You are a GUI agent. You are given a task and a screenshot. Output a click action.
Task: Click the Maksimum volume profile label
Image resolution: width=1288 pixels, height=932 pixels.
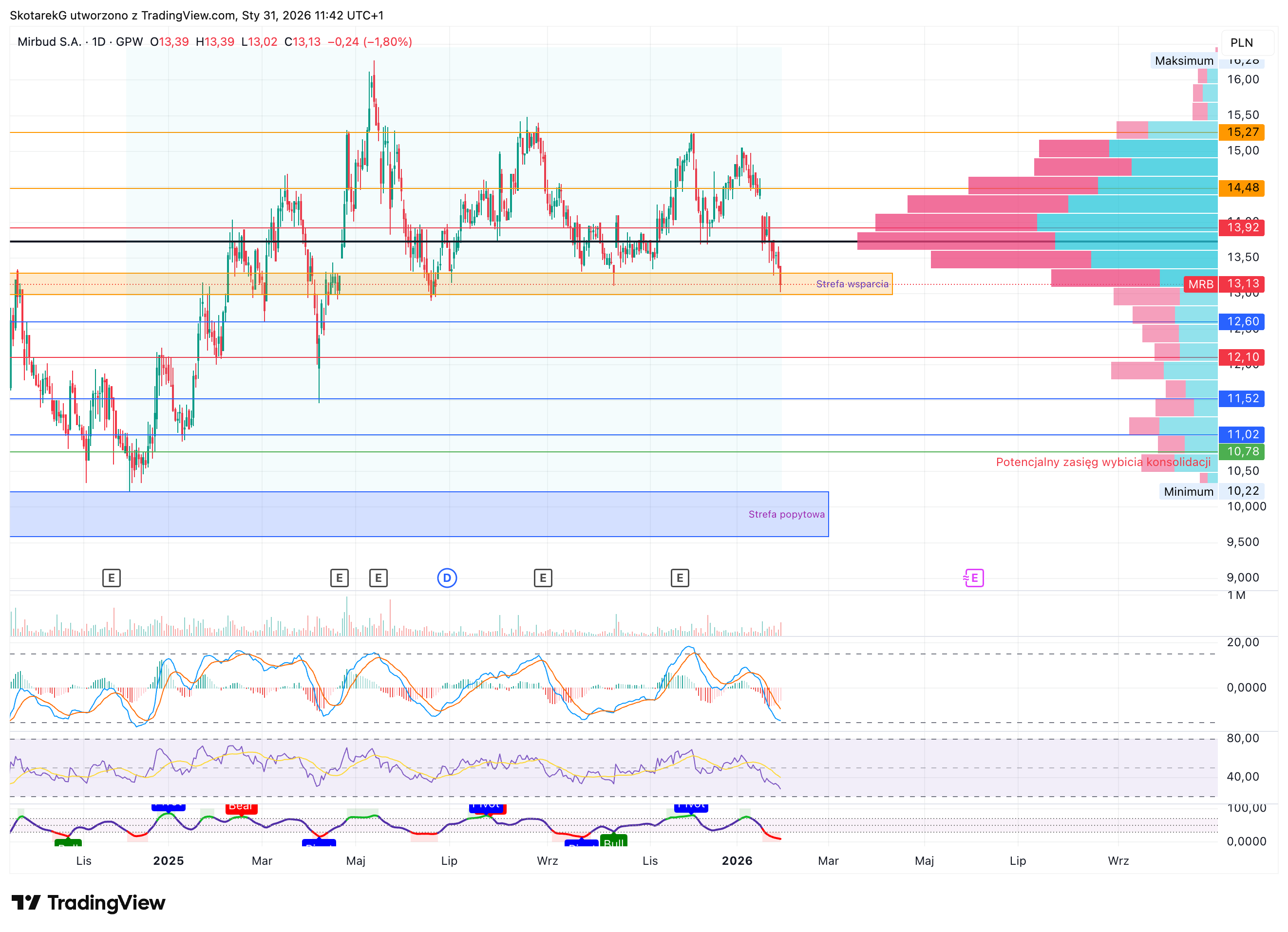(1184, 61)
